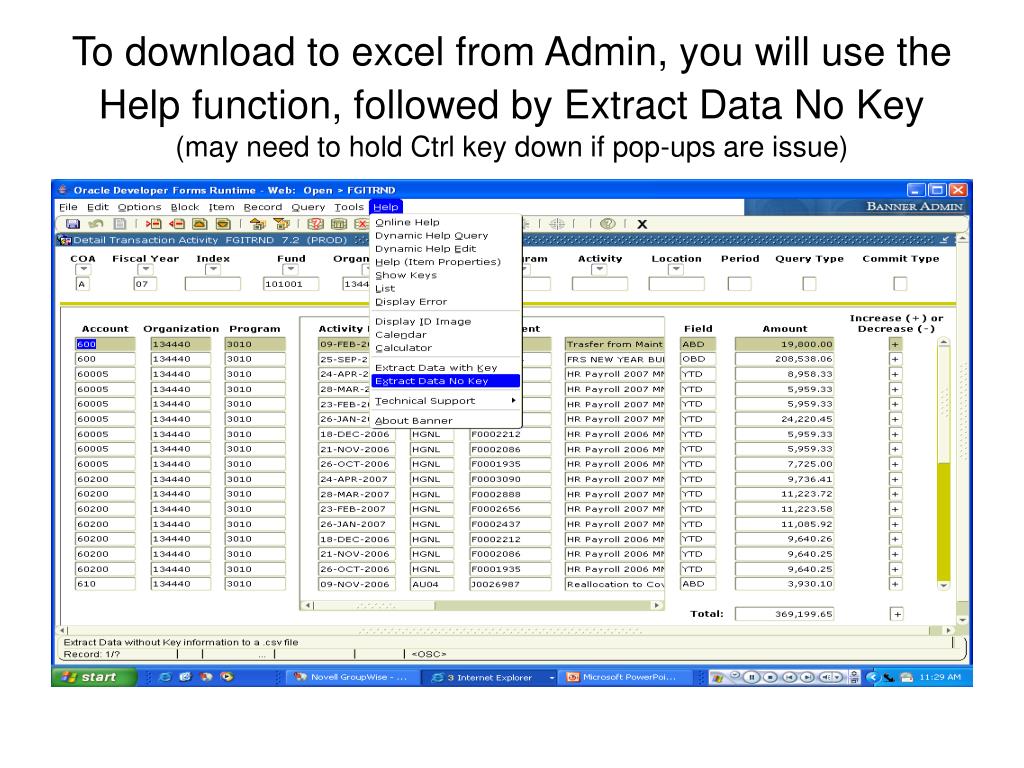Click the transaction list scroll-down arrow
This screenshot has height=768, width=1024.
tap(943, 585)
